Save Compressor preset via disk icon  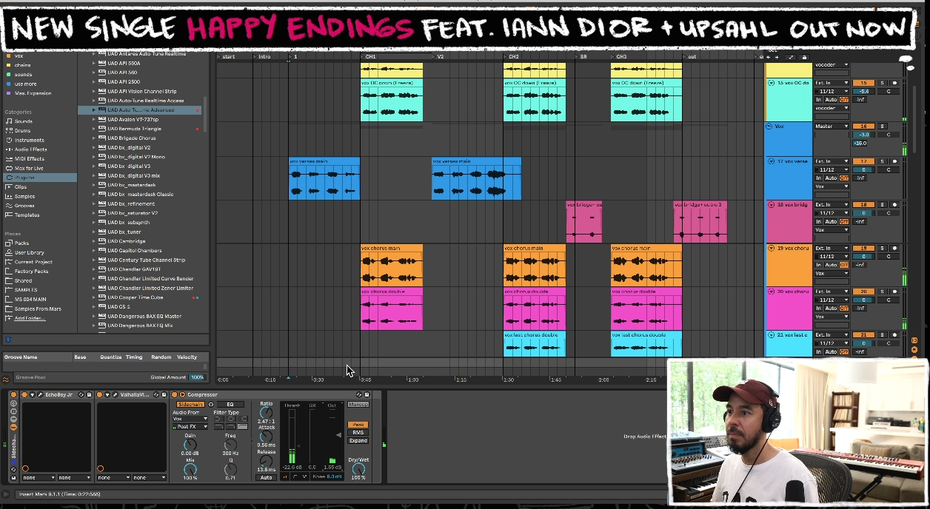tap(367, 395)
